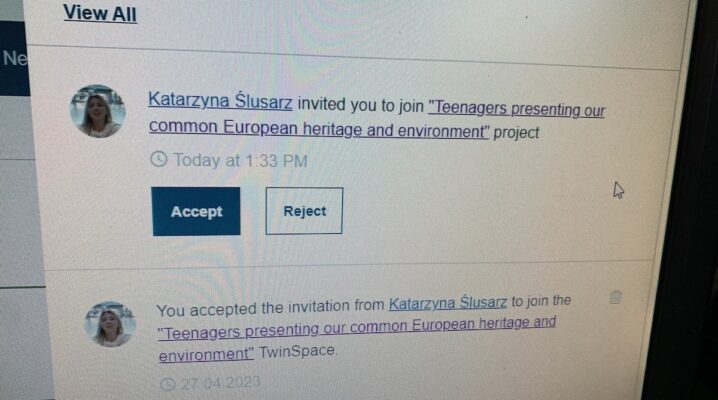Image resolution: width=718 pixels, height=400 pixels.
Task: Click the "You accepted the invitation from" text
Action: (270, 308)
